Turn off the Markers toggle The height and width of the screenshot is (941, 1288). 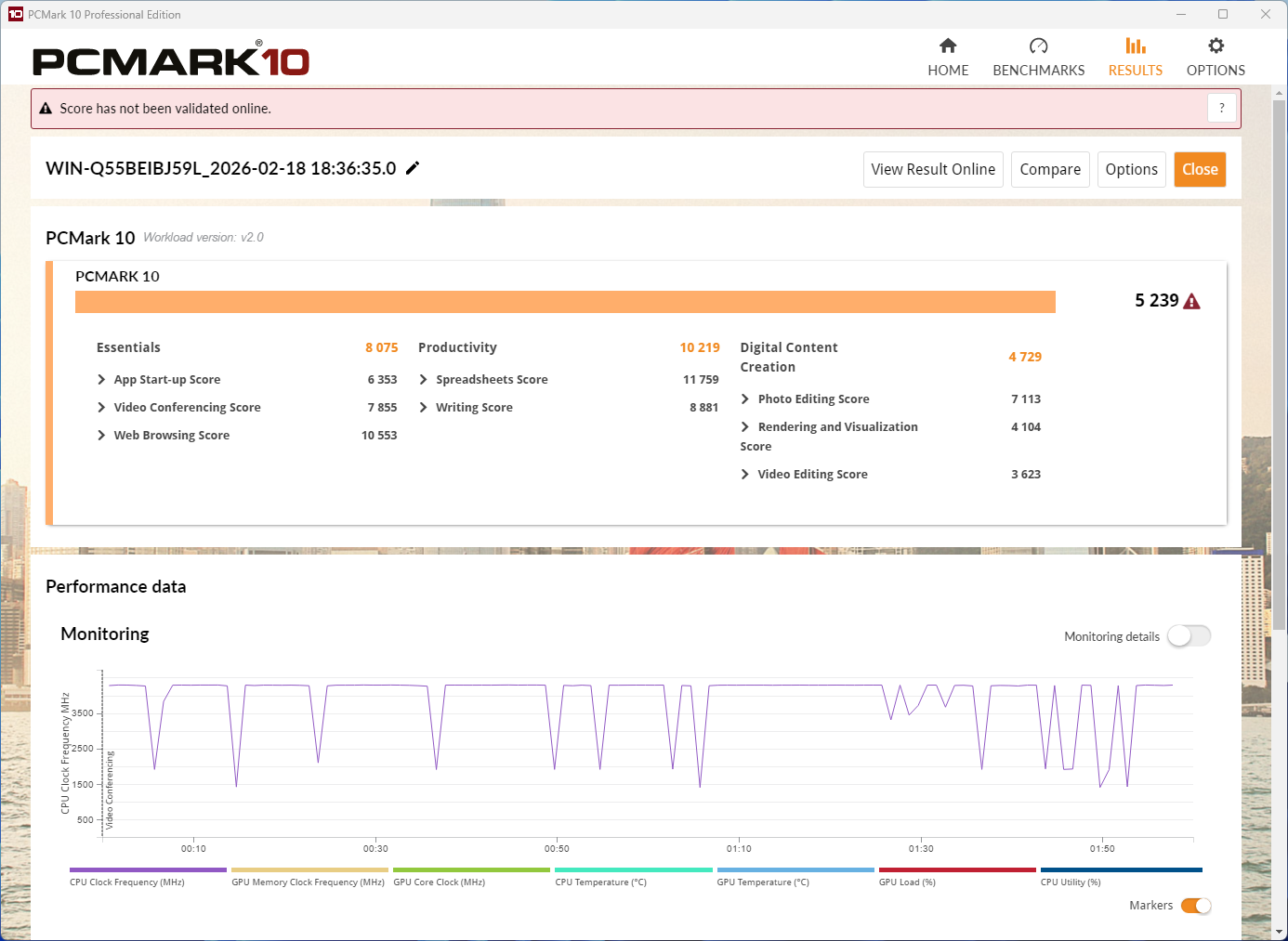click(x=1195, y=906)
